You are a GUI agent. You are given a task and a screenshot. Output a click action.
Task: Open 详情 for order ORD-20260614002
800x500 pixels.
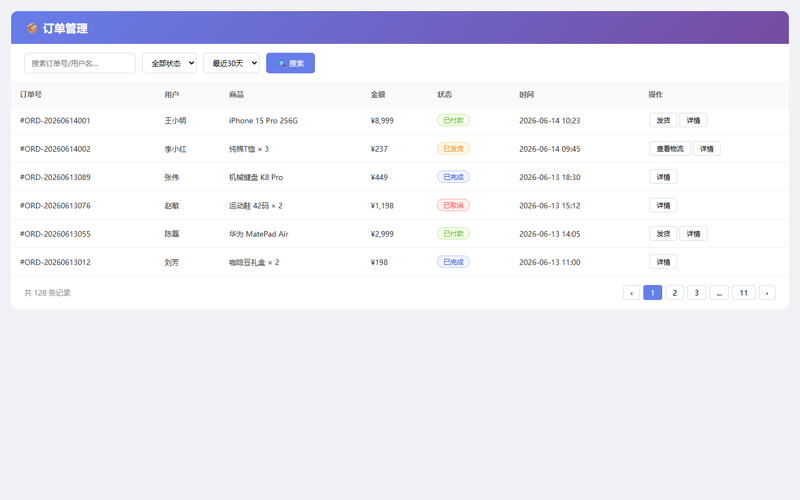[706, 149]
